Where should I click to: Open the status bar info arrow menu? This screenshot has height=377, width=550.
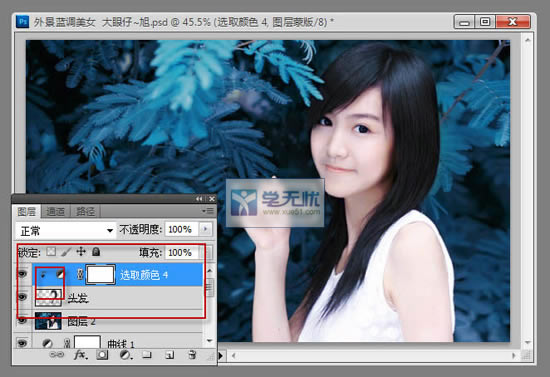221,356
